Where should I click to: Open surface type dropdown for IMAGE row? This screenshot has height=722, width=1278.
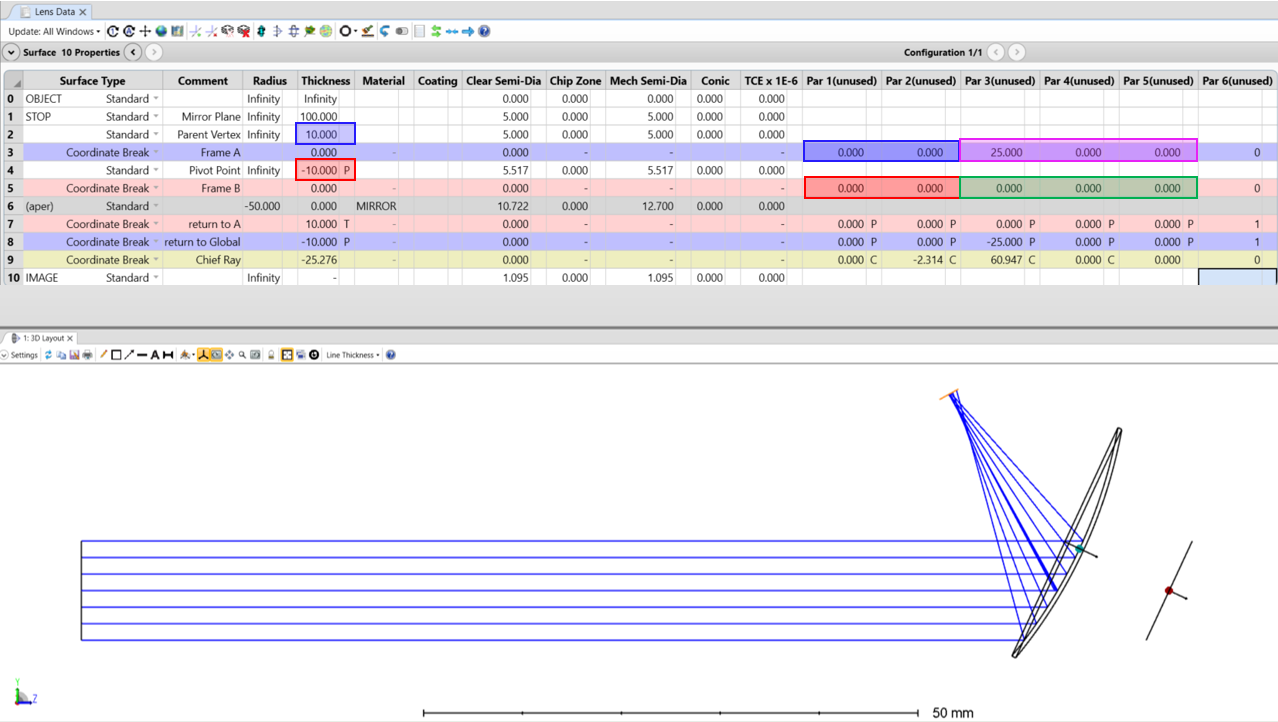[x=156, y=278]
